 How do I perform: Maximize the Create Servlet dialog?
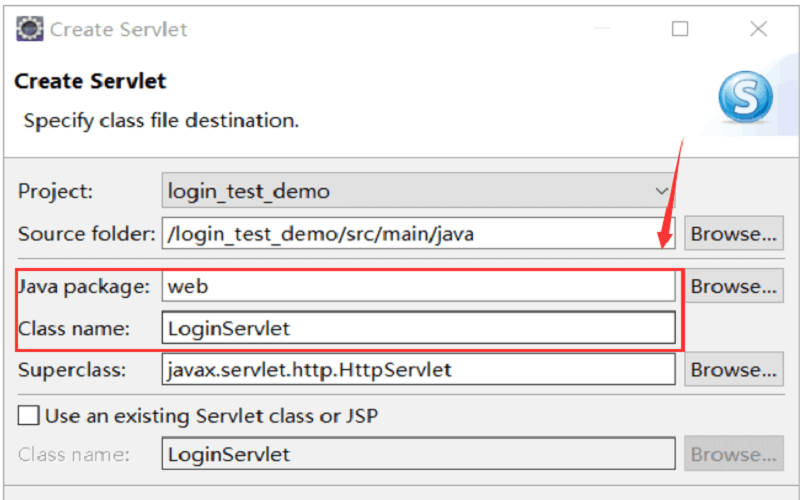tap(680, 29)
